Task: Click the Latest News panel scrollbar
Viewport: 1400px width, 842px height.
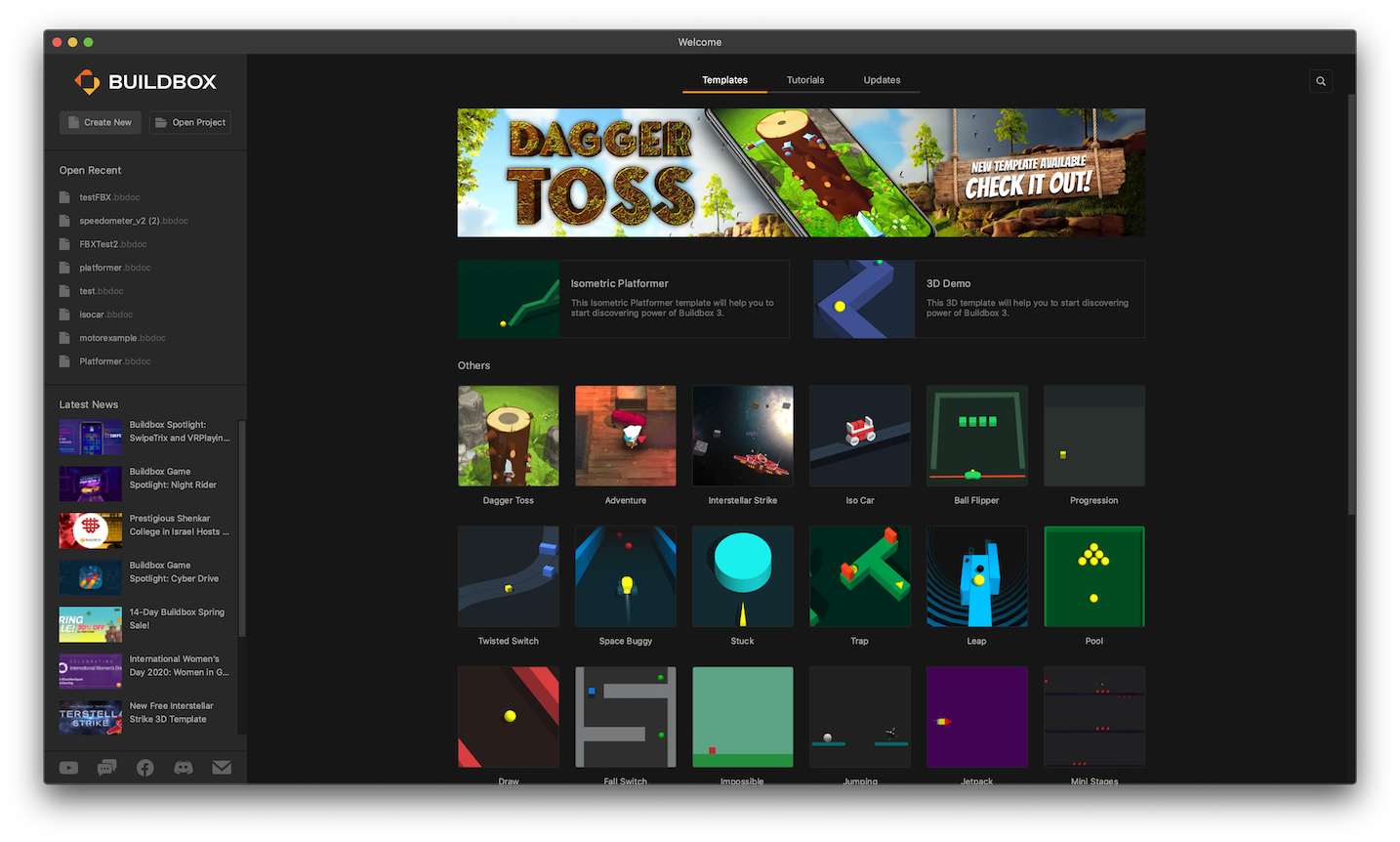Action: click(242, 527)
